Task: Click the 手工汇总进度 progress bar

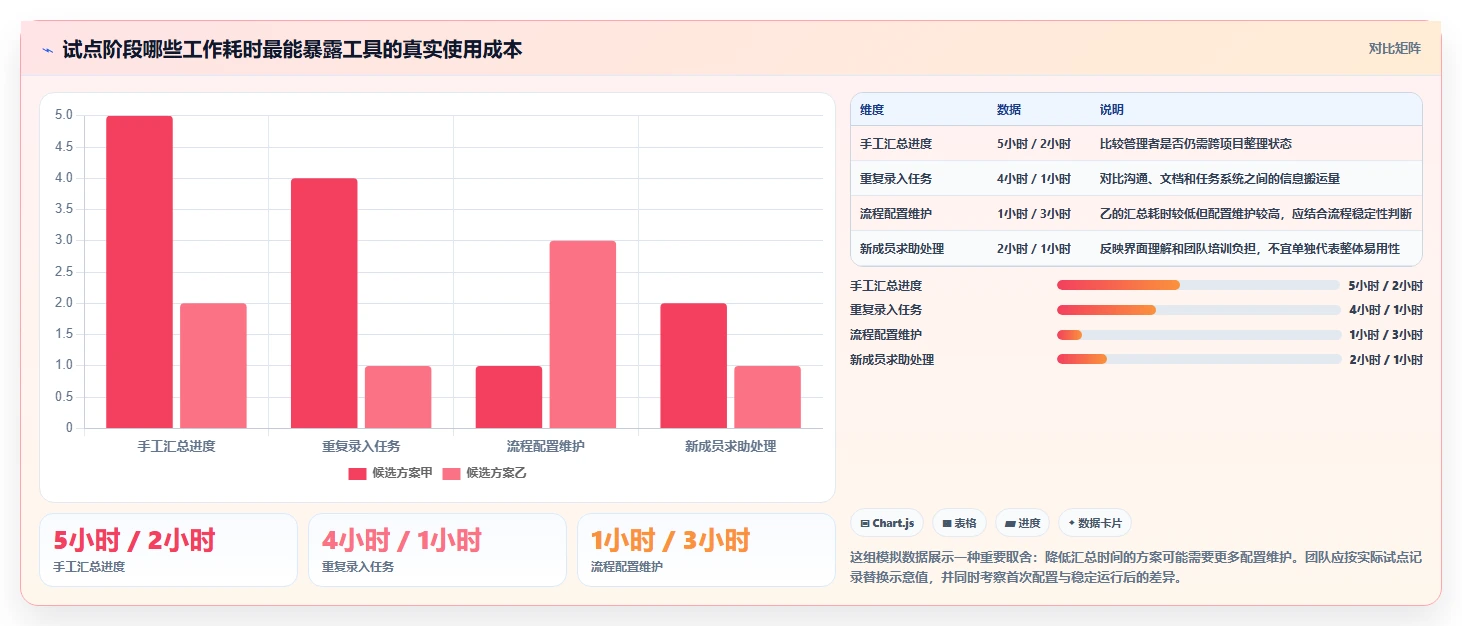Action: click(1198, 285)
